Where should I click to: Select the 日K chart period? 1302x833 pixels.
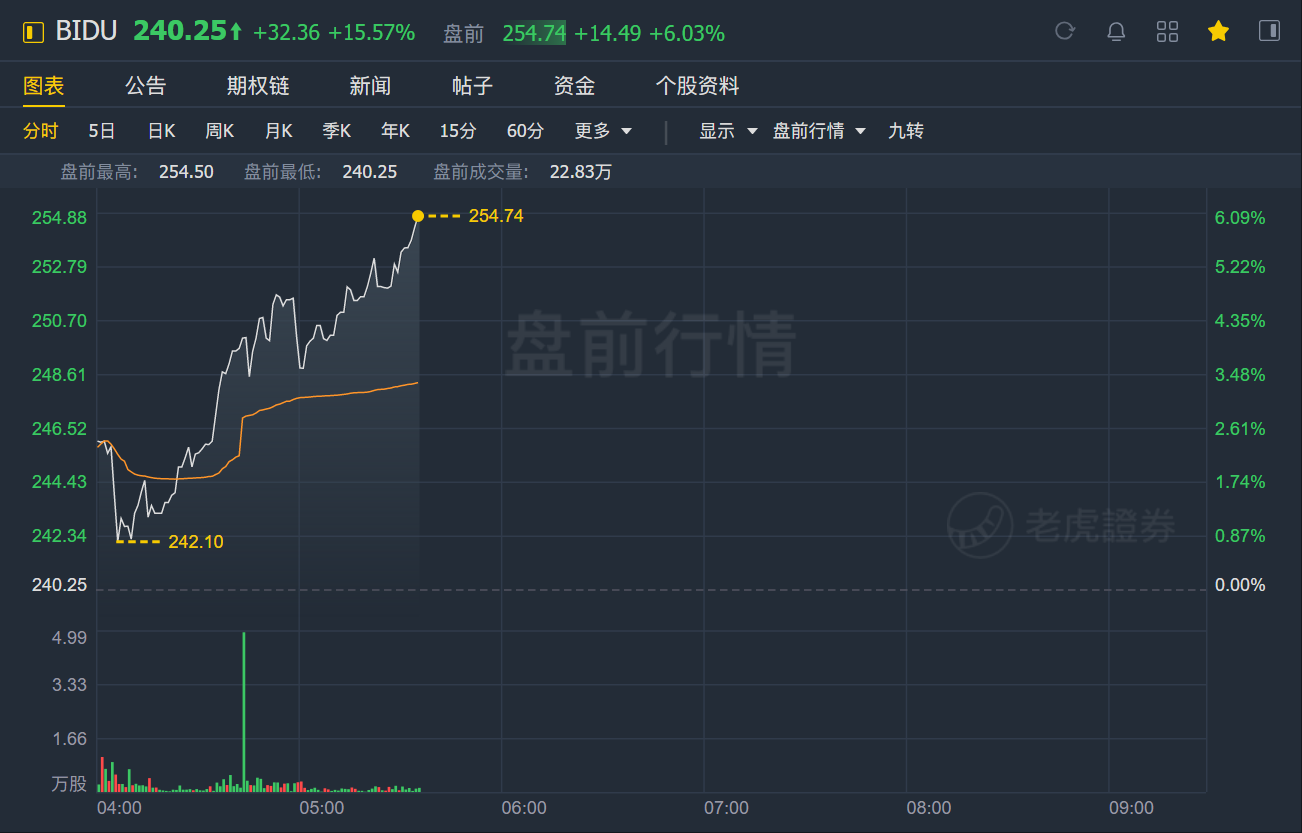coord(162,131)
